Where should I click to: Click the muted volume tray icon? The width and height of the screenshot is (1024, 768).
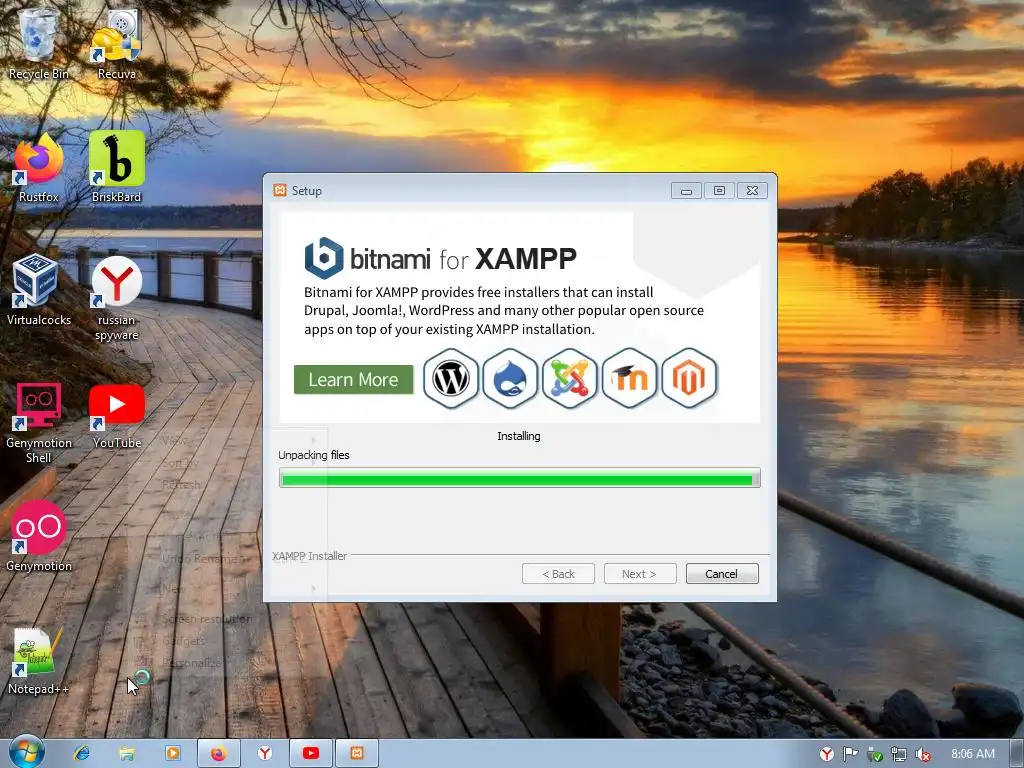(x=923, y=754)
